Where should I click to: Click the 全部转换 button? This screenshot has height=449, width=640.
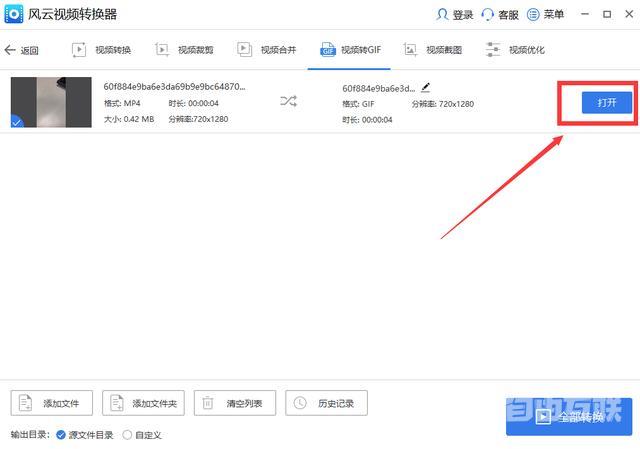(569, 417)
